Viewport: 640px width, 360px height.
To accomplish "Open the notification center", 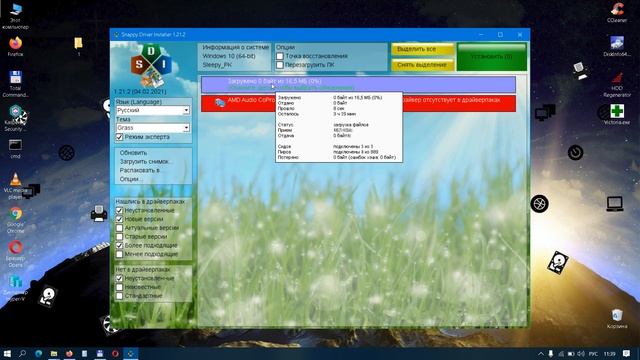I will click(626, 353).
